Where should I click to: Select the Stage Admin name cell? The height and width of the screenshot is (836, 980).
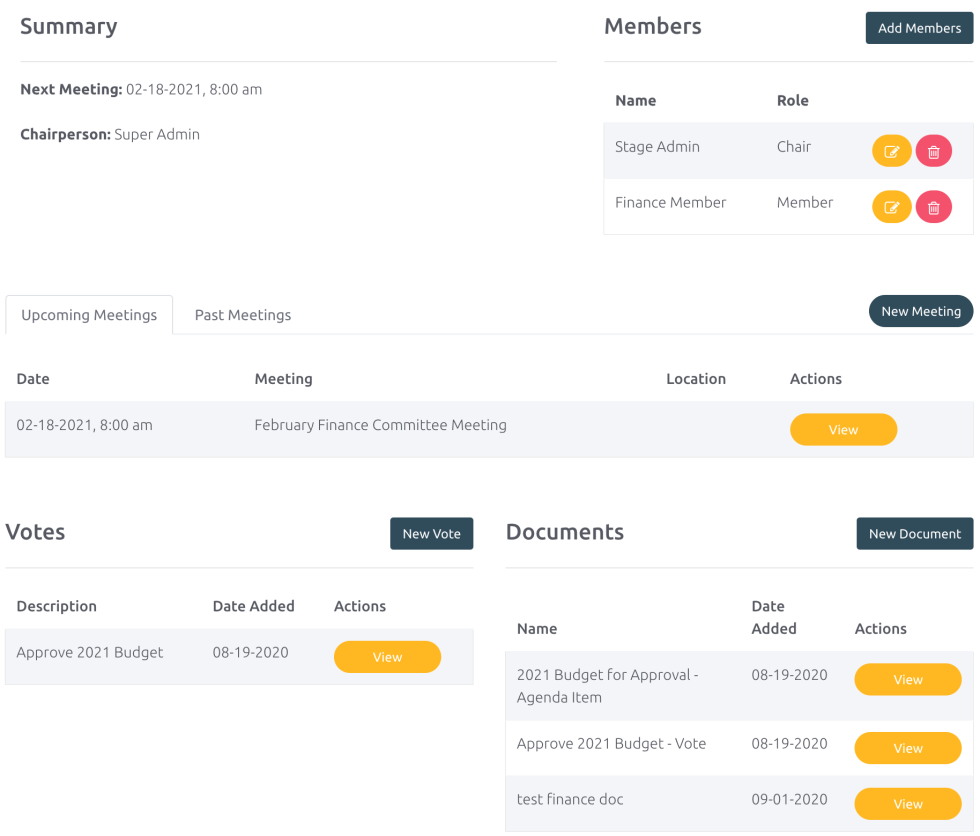coord(658,147)
